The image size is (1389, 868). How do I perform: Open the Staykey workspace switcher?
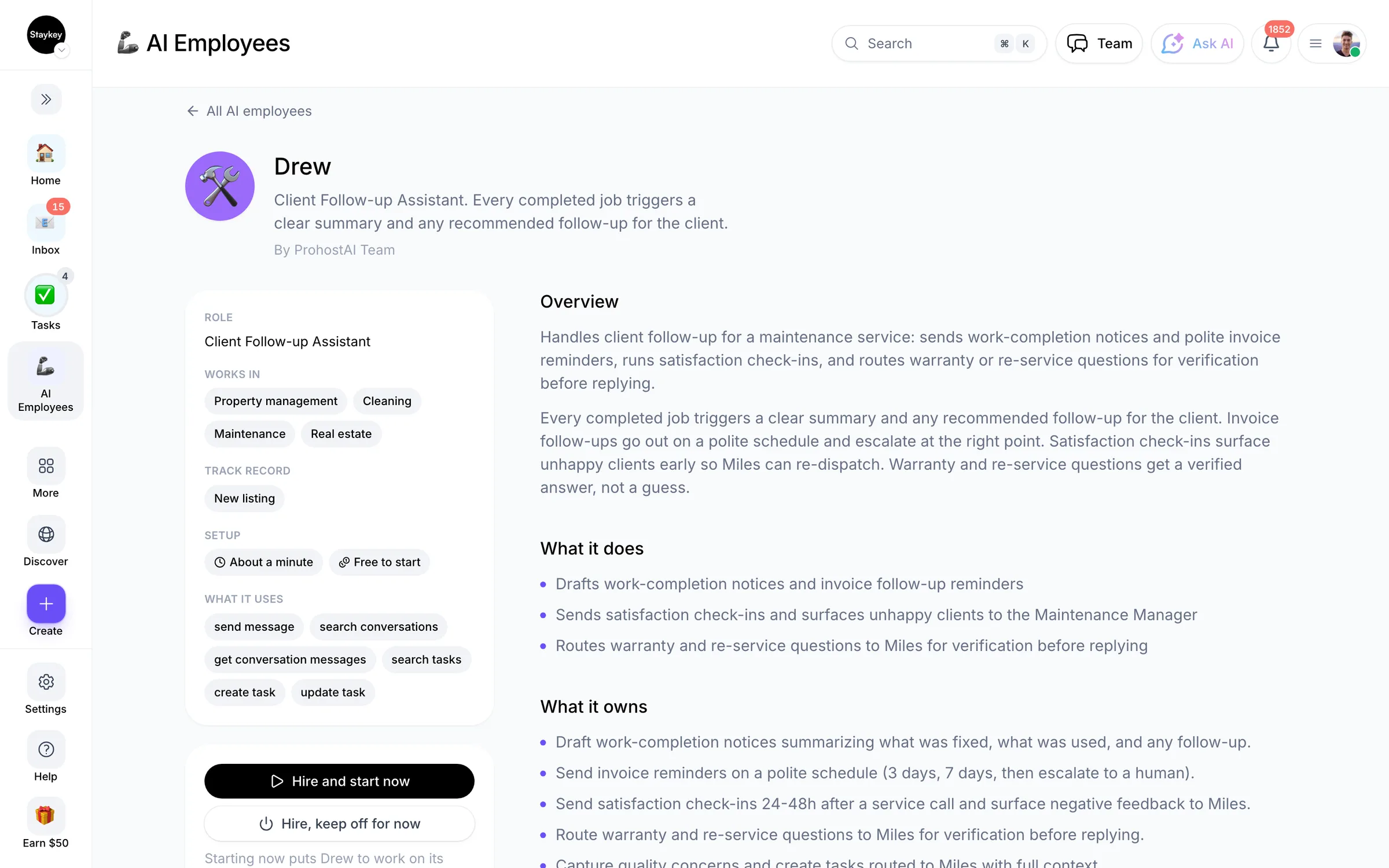pos(46,35)
